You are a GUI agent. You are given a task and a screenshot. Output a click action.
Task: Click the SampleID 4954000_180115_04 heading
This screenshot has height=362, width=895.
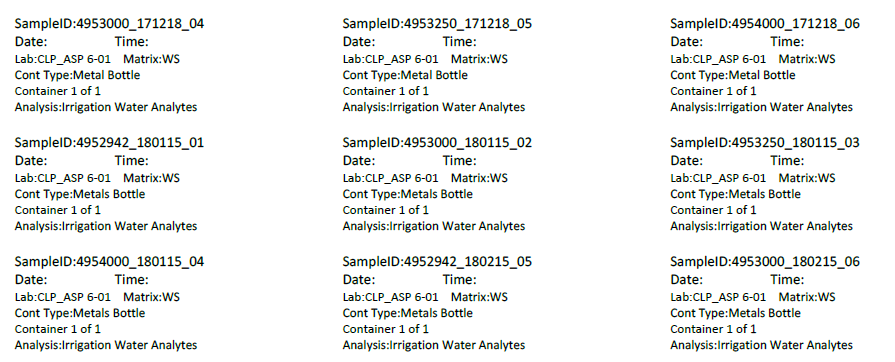pyautogui.click(x=109, y=262)
